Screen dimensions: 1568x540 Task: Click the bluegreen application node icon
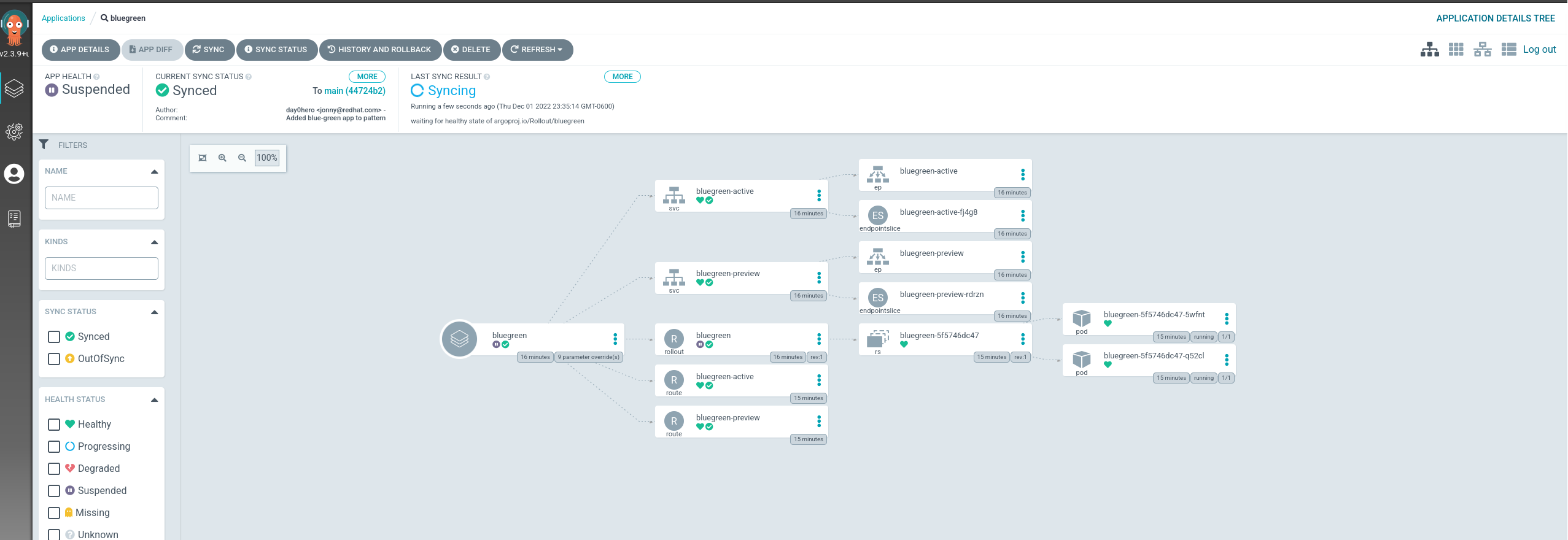click(459, 339)
